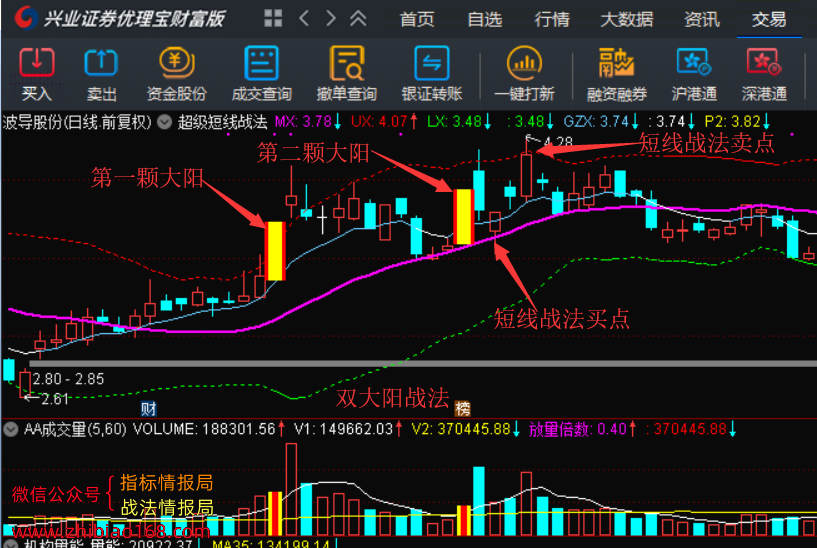Expand the AA成交量 indicator dropdown
Screen dimensions: 817x548
point(10,429)
